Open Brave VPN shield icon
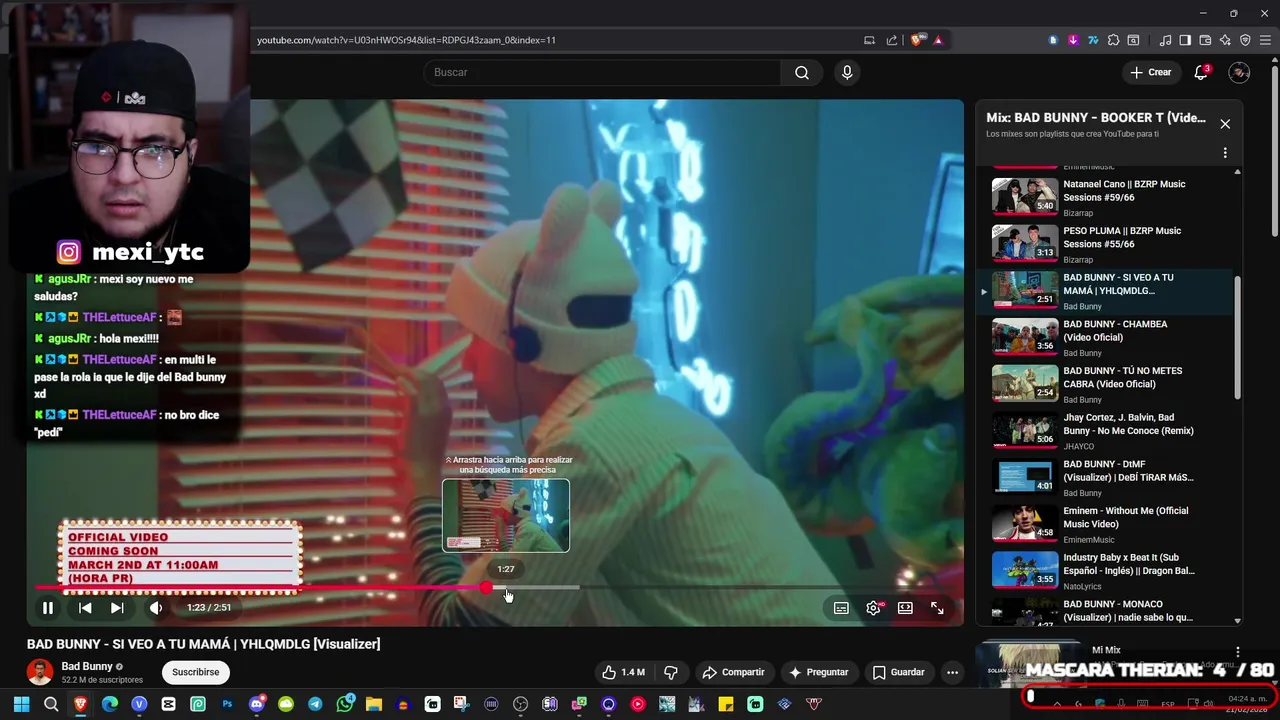 pos(1245,40)
